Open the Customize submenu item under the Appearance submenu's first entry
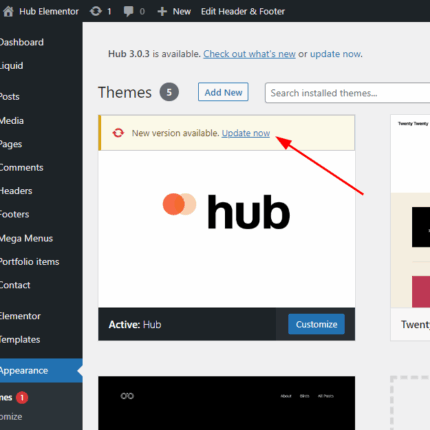 click(x=11, y=416)
